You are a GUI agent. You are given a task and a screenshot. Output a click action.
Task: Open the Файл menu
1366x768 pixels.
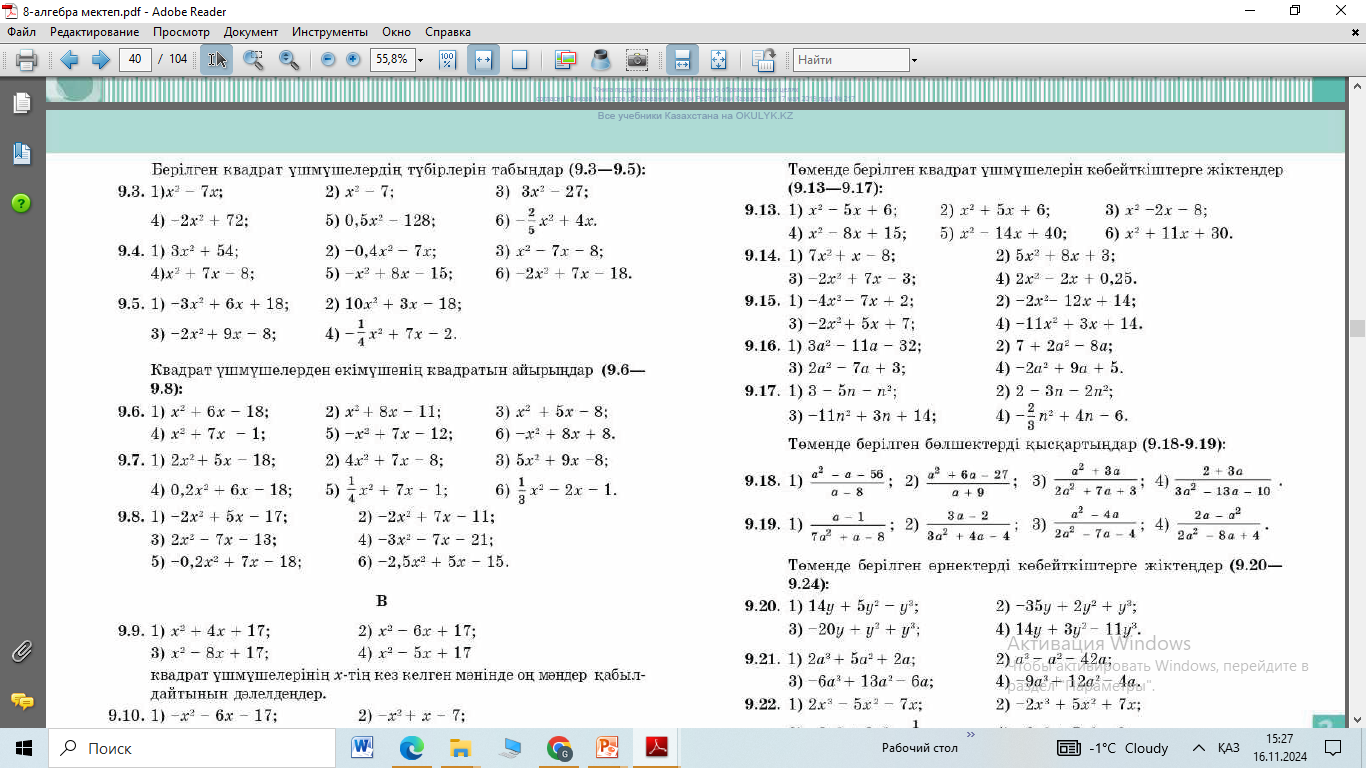21,32
